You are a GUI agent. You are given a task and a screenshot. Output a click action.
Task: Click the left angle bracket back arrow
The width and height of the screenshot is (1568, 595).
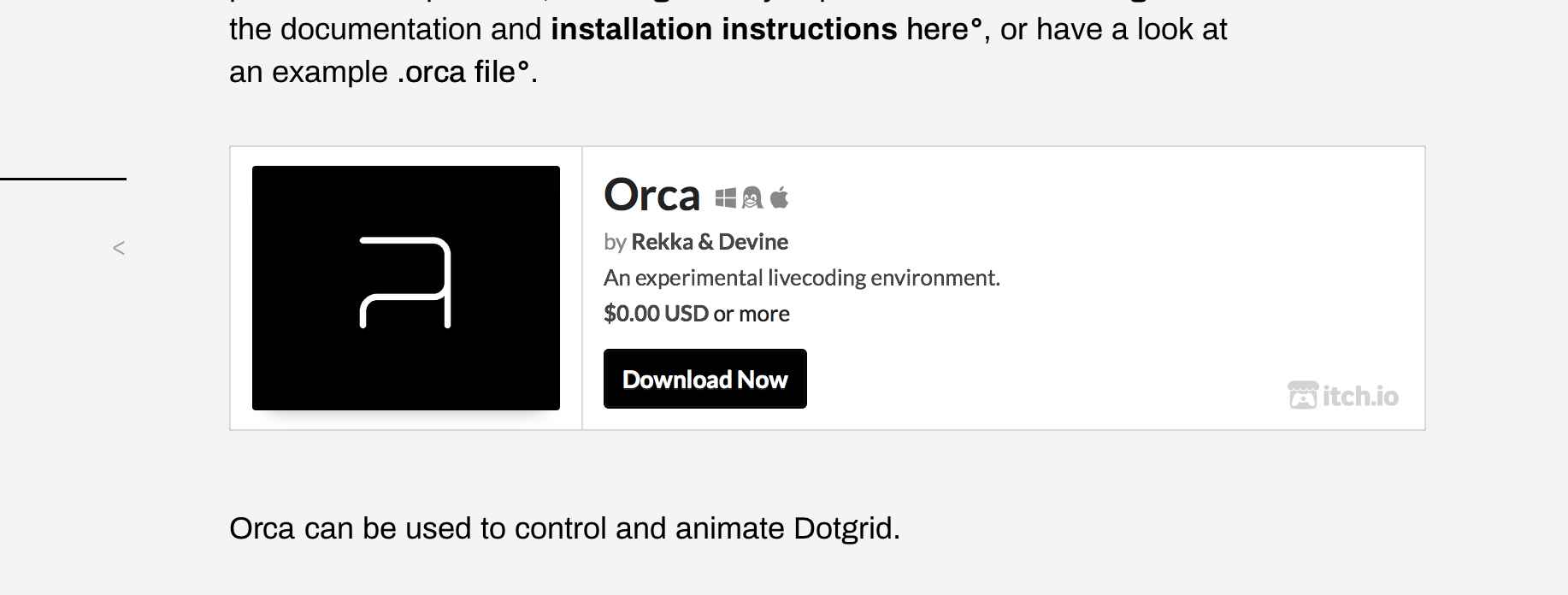point(119,248)
